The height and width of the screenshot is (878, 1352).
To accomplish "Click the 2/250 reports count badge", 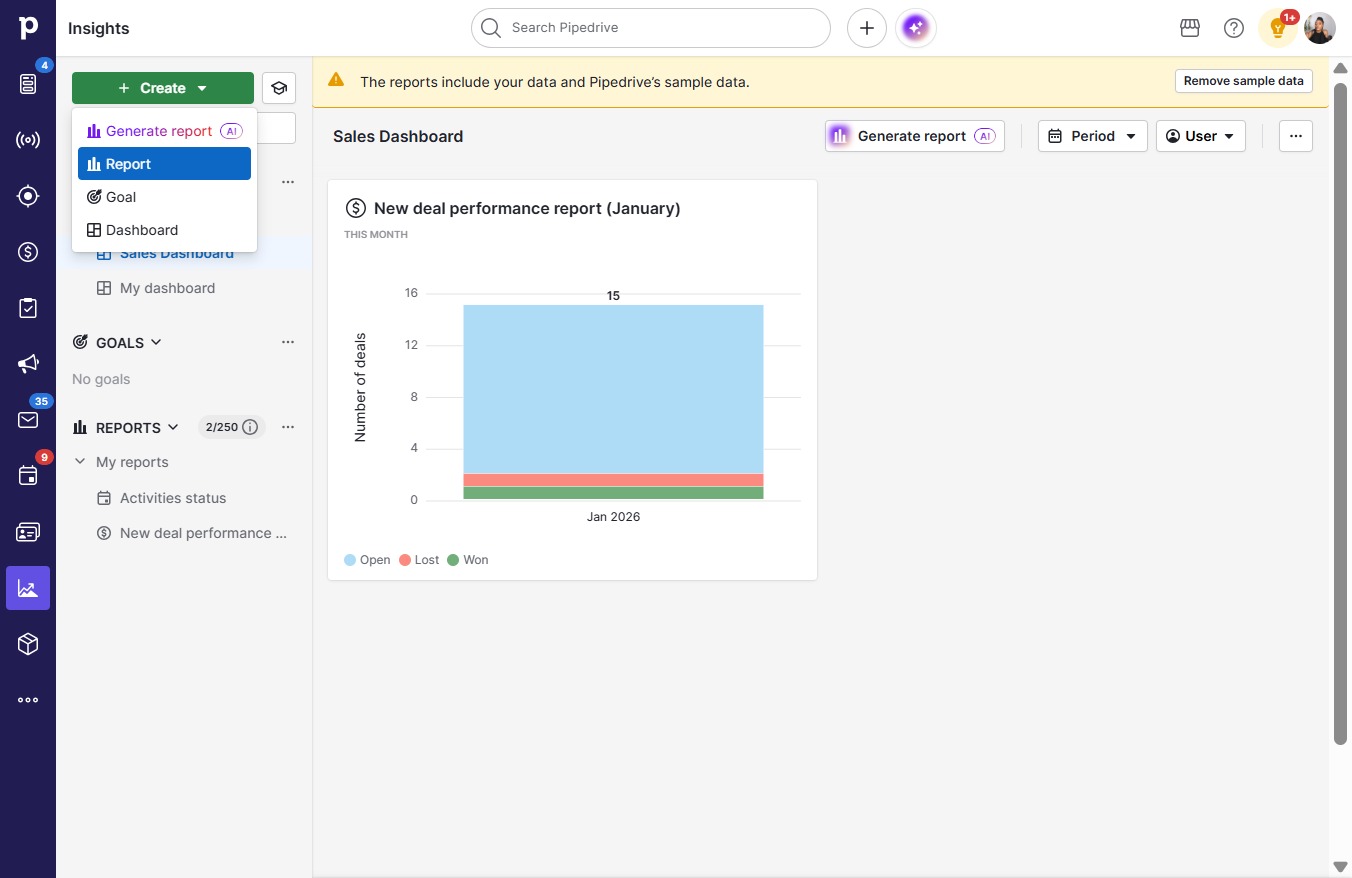I will 231,427.
